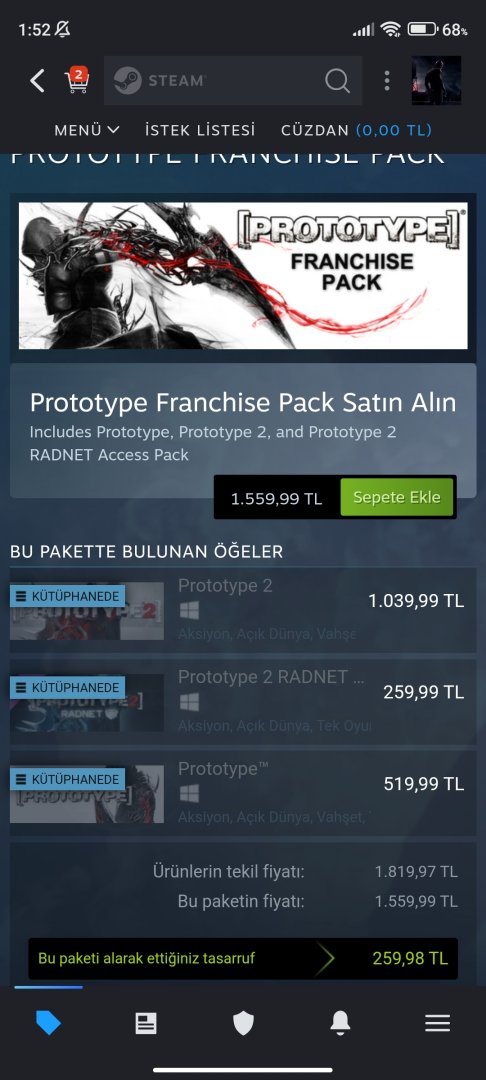This screenshot has width=486, height=1080.
Task: Open the profile avatar picture
Action: click(436, 81)
